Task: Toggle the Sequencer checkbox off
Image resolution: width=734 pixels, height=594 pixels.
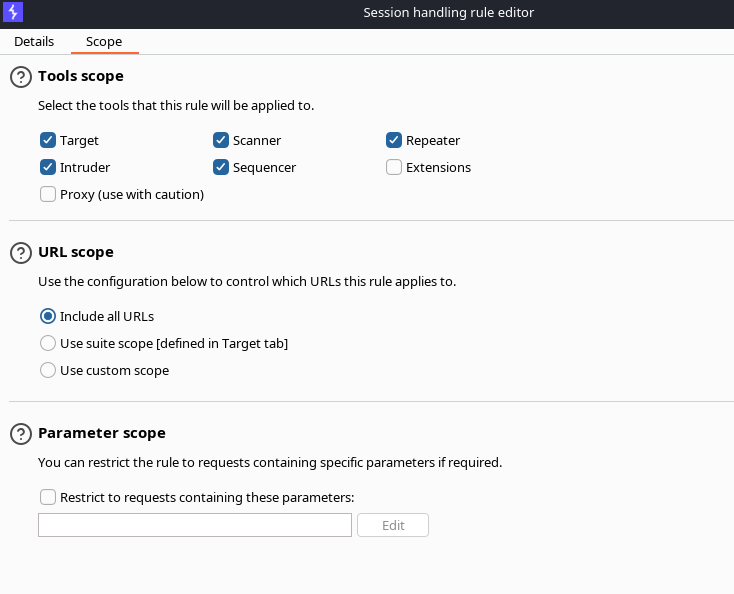Action: coord(221,167)
